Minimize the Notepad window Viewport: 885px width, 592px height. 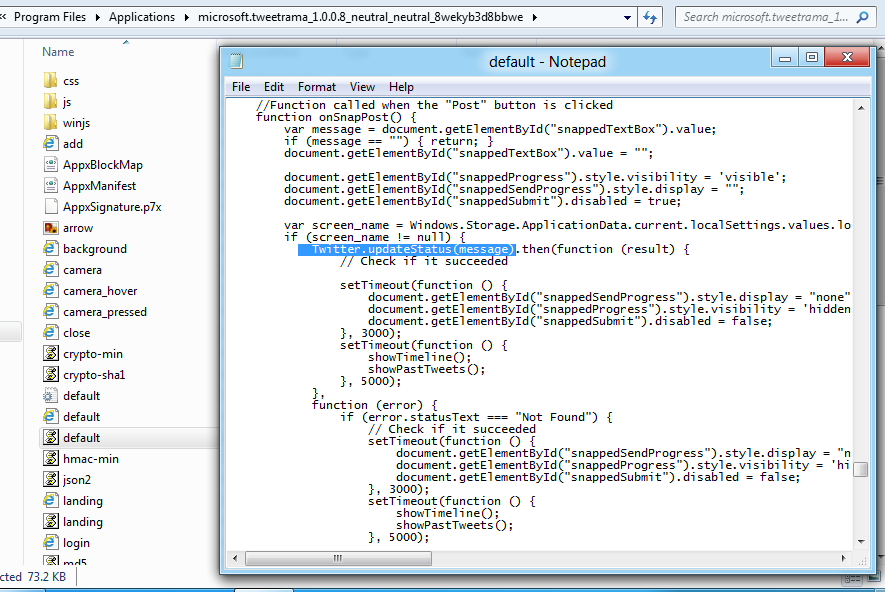tap(785, 58)
